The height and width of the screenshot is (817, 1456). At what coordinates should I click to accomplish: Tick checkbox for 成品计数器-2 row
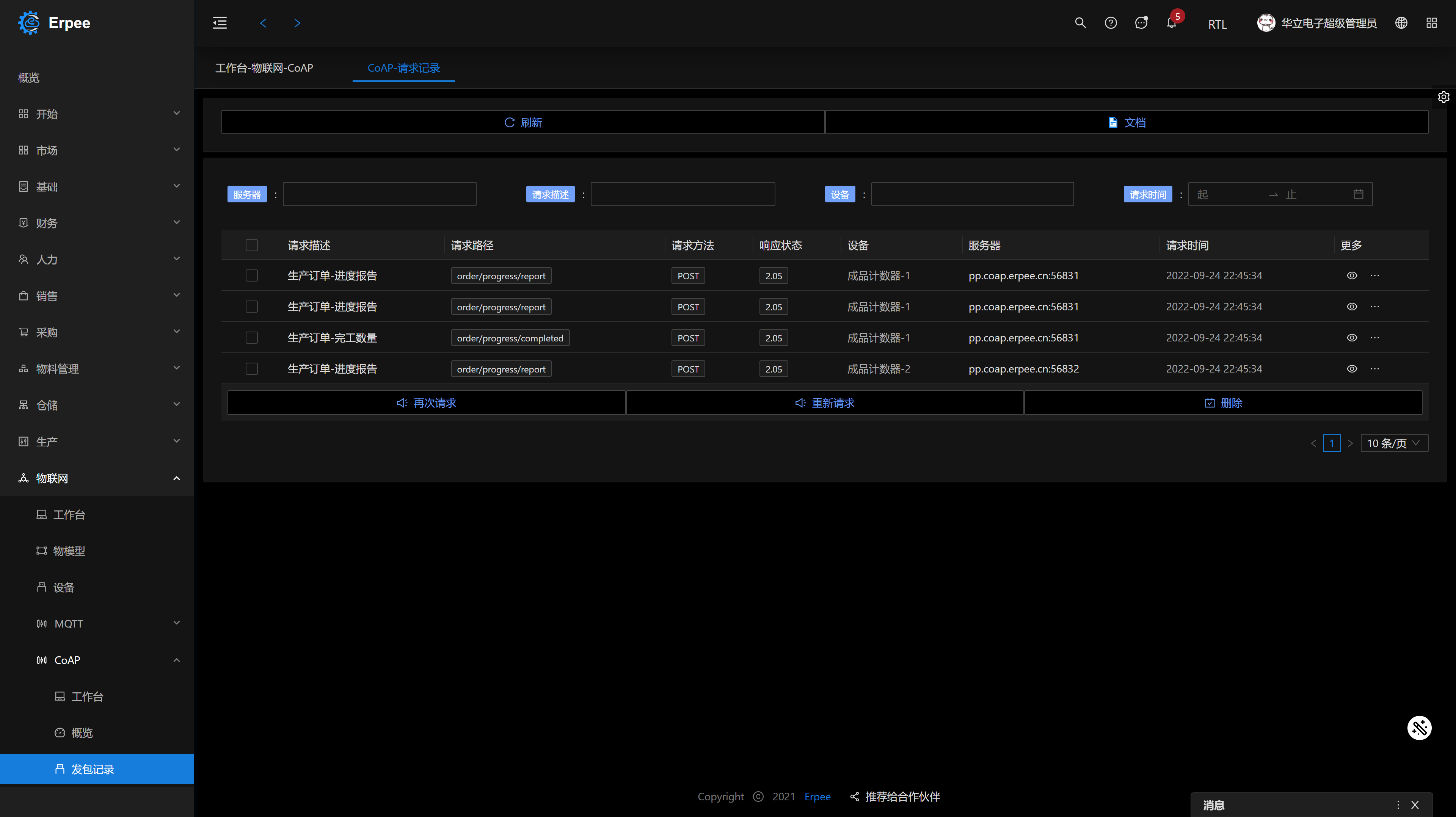pyautogui.click(x=251, y=369)
